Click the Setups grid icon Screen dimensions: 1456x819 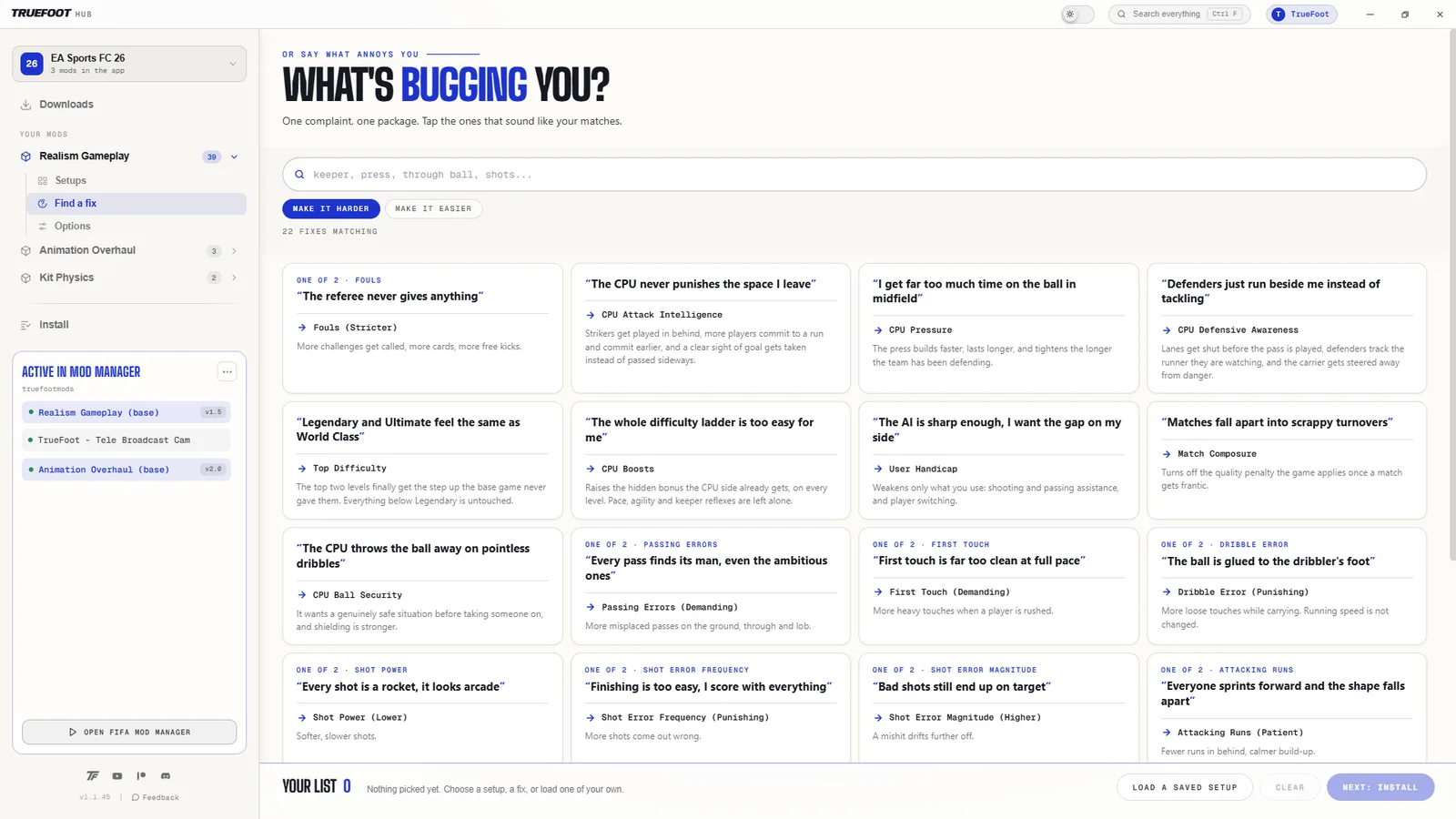(43, 181)
